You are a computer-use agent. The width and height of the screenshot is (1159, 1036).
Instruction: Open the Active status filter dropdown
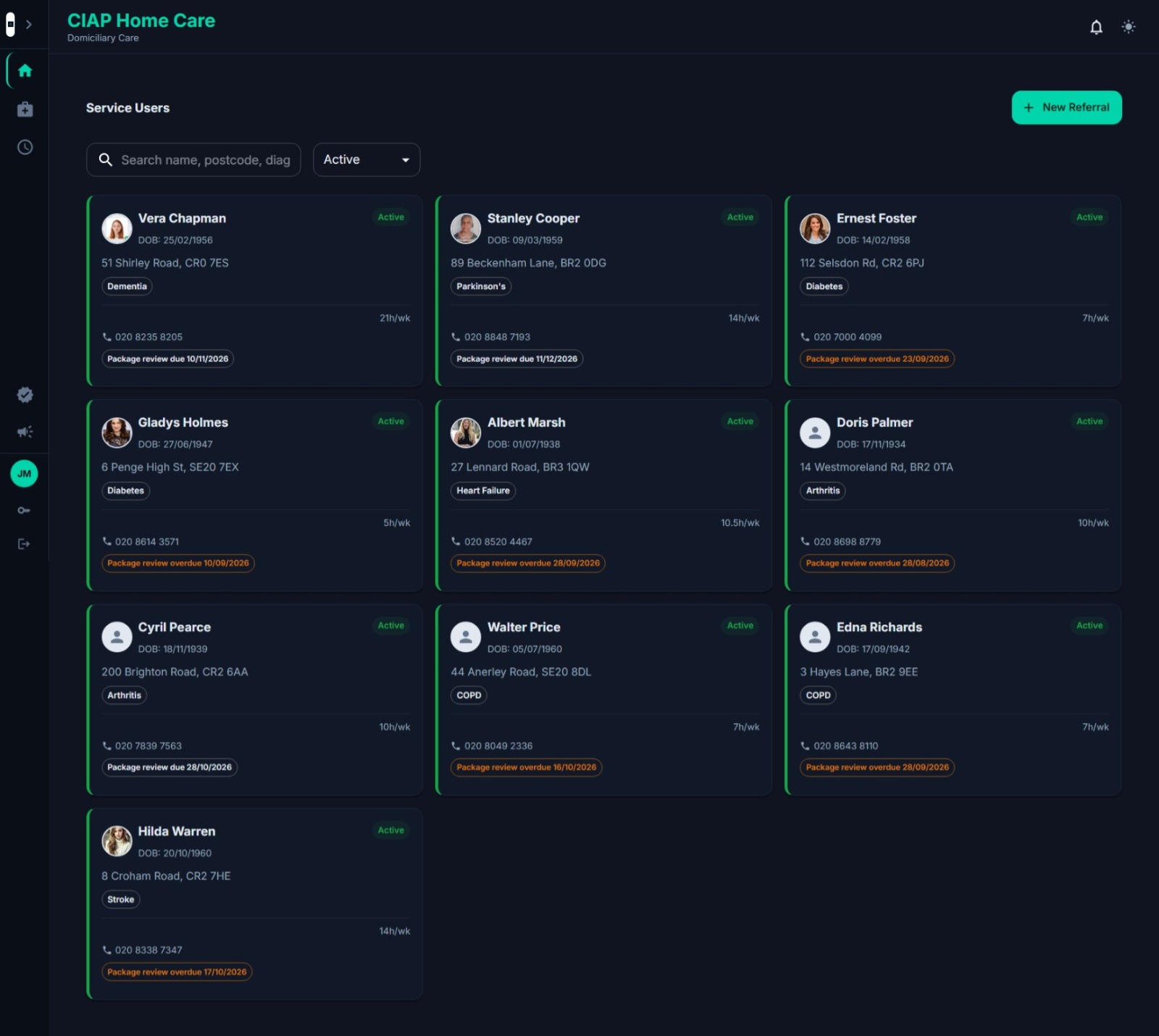[x=367, y=159]
